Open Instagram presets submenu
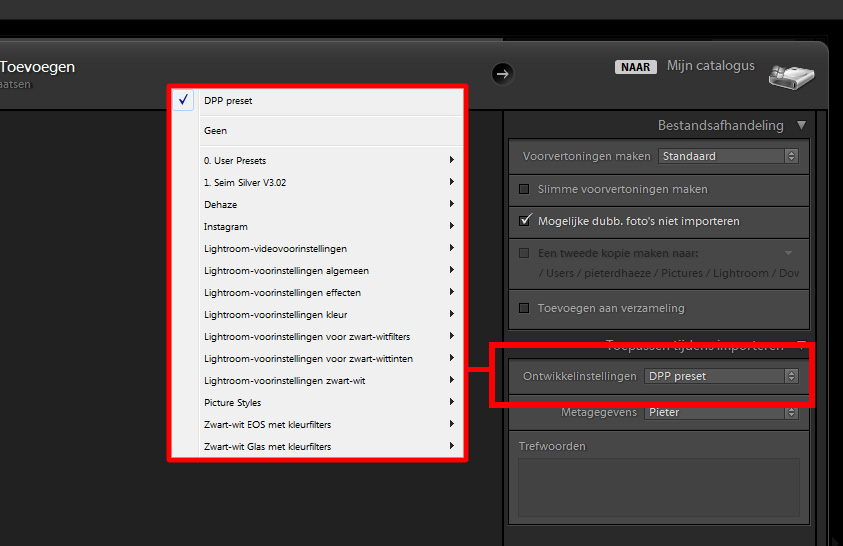Image resolution: width=843 pixels, height=546 pixels. coord(318,226)
